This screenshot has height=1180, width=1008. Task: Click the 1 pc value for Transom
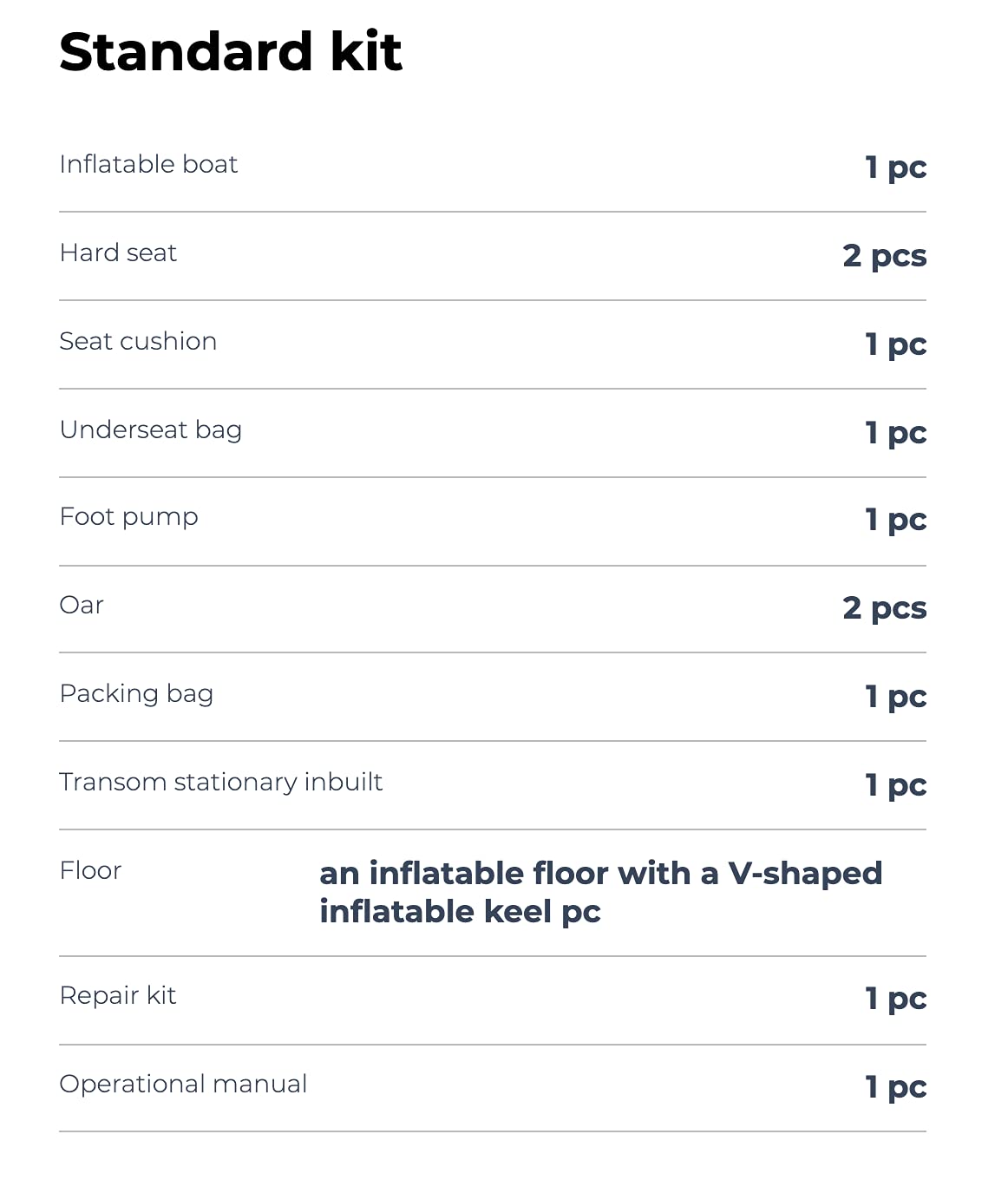tap(896, 785)
